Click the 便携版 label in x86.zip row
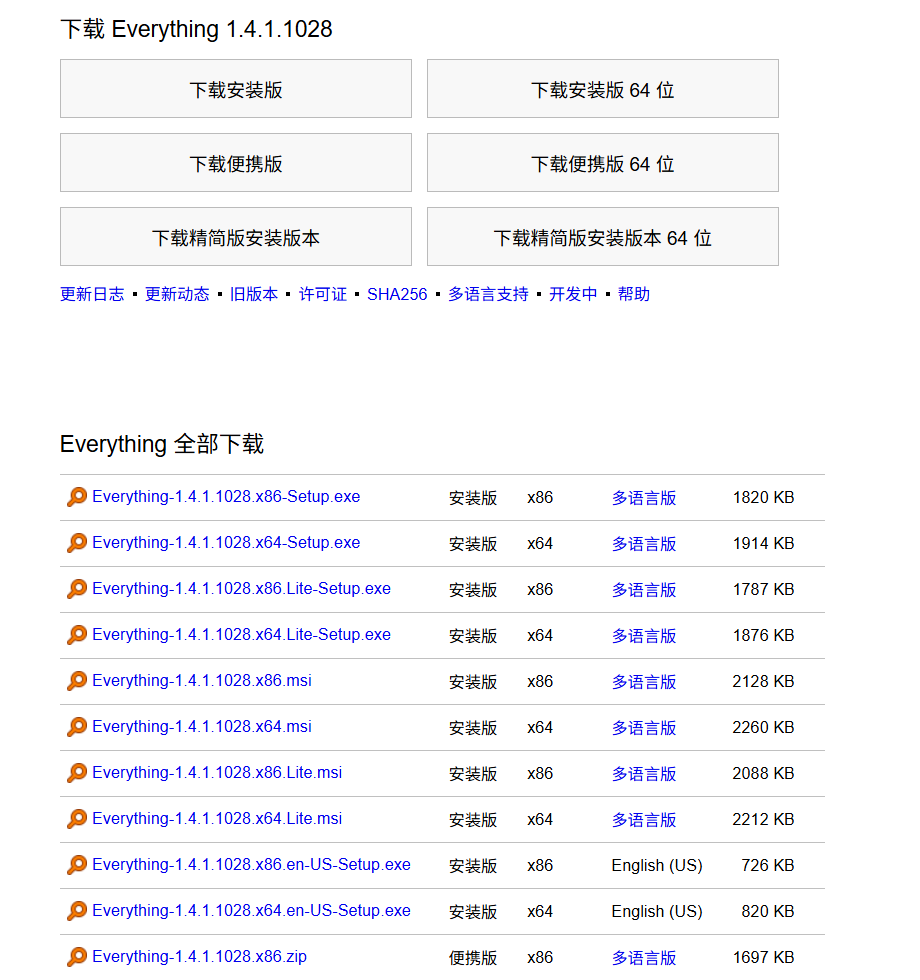The height and width of the screenshot is (980, 920). (473, 958)
